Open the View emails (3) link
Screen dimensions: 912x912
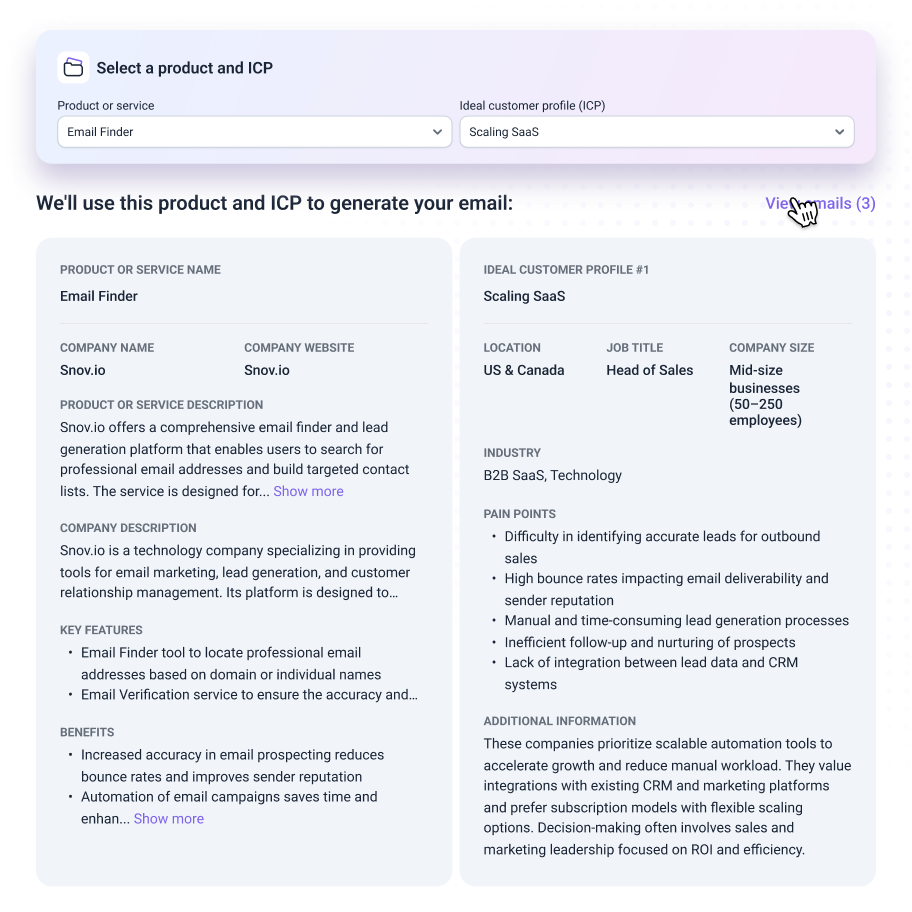click(820, 204)
